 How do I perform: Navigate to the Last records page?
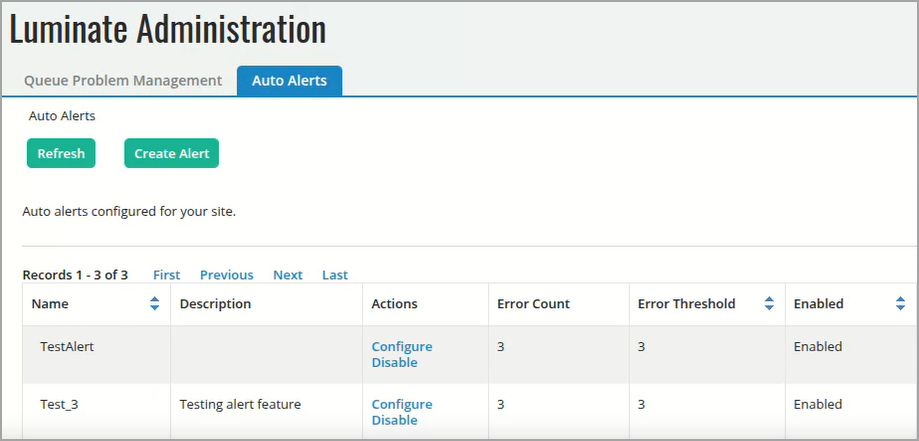(x=335, y=275)
